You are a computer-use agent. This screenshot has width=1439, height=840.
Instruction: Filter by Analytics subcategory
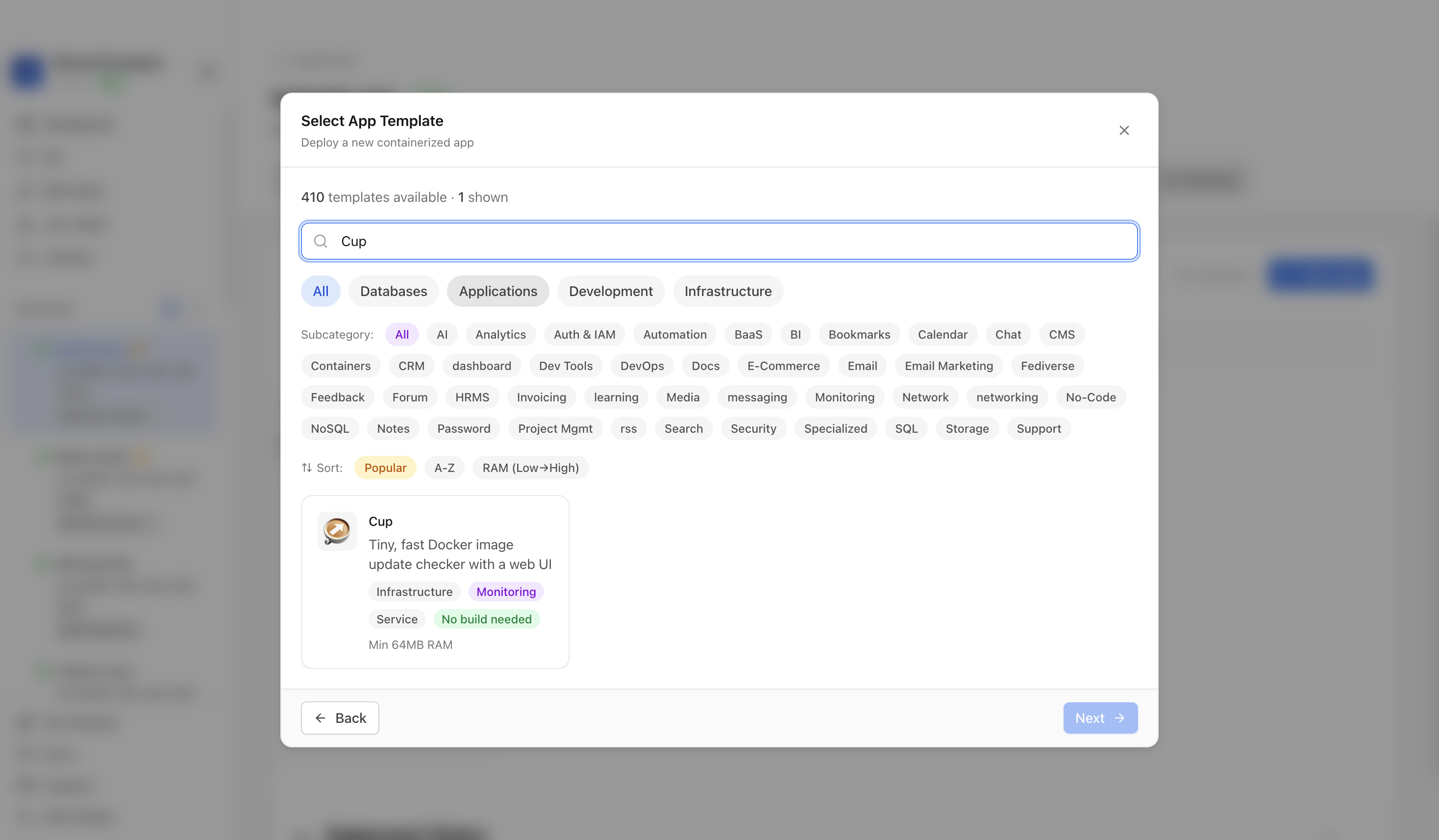click(500, 335)
